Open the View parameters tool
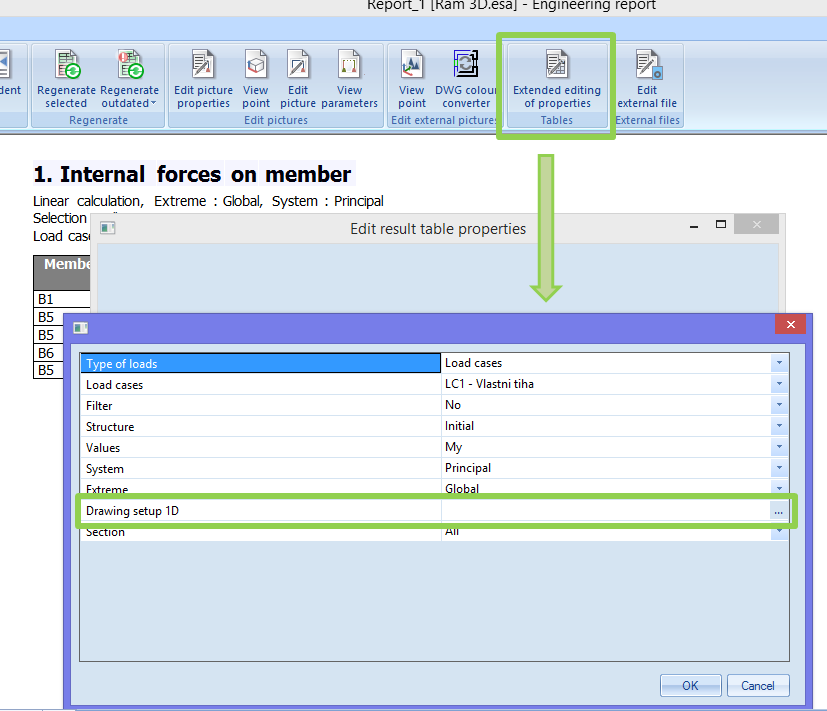The width and height of the screenshot is (827, 711). coord(350,67)
